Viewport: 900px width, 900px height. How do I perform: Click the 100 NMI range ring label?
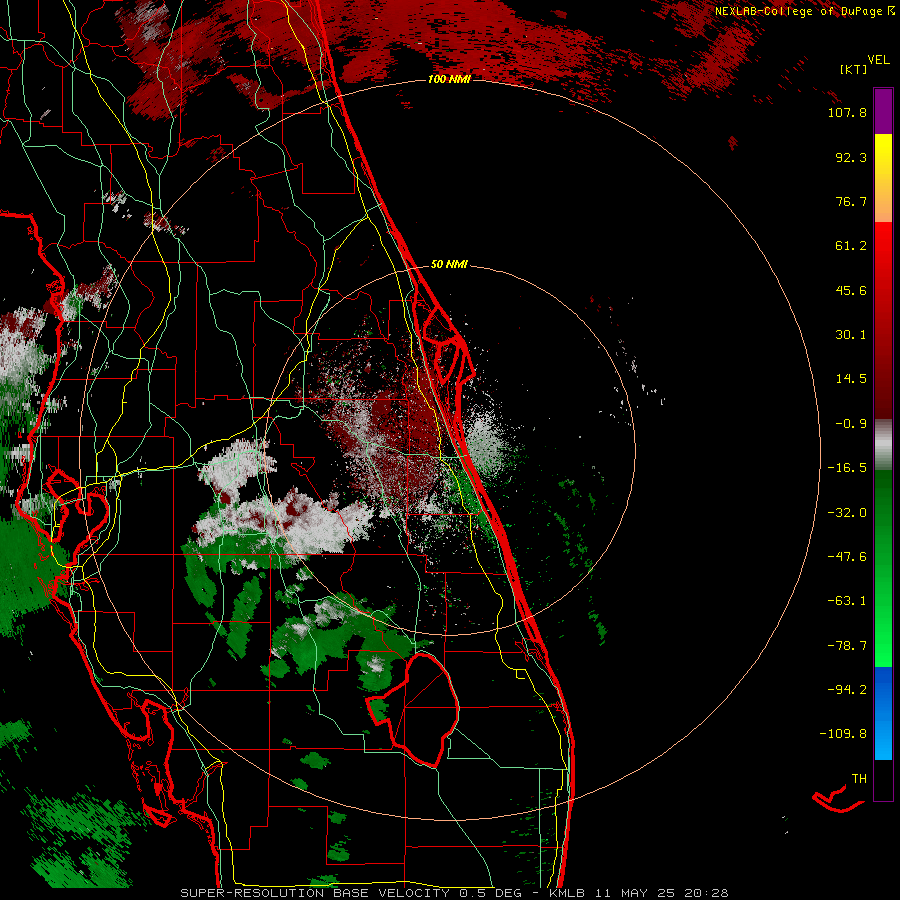point(449,79)
